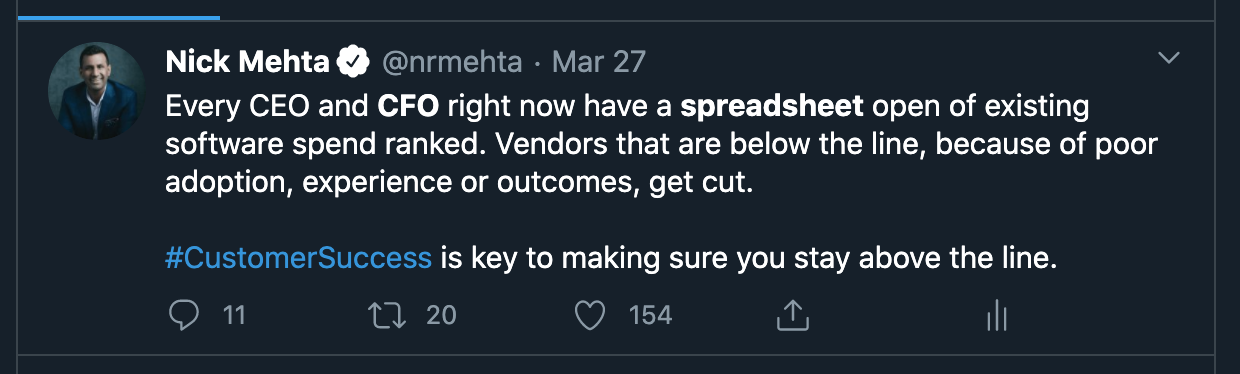Open the @nrmehta handle
This screenshot has height=374, width=1240.
(450, 62)
